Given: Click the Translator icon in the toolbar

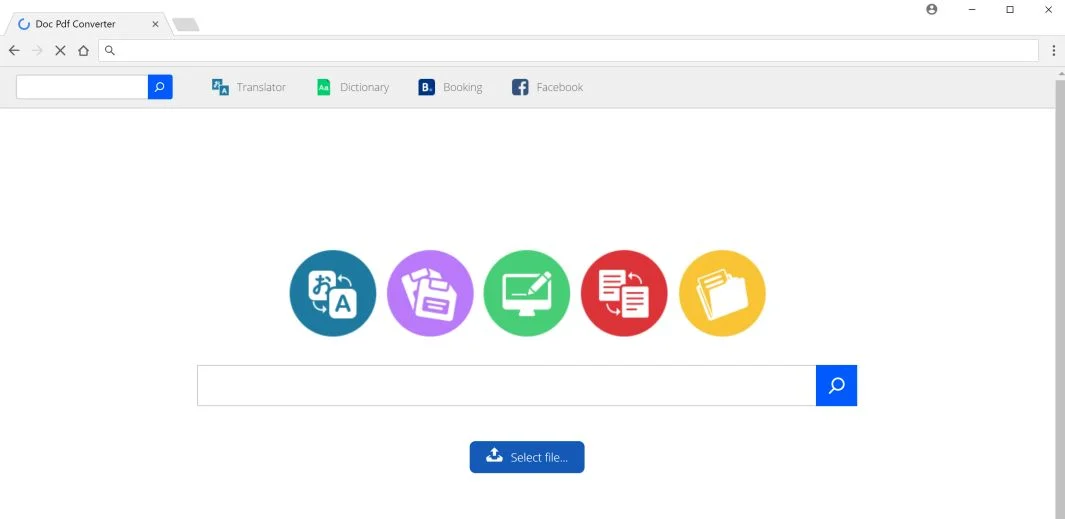Looking at the screenshot, I should click(x=220, y=87).
